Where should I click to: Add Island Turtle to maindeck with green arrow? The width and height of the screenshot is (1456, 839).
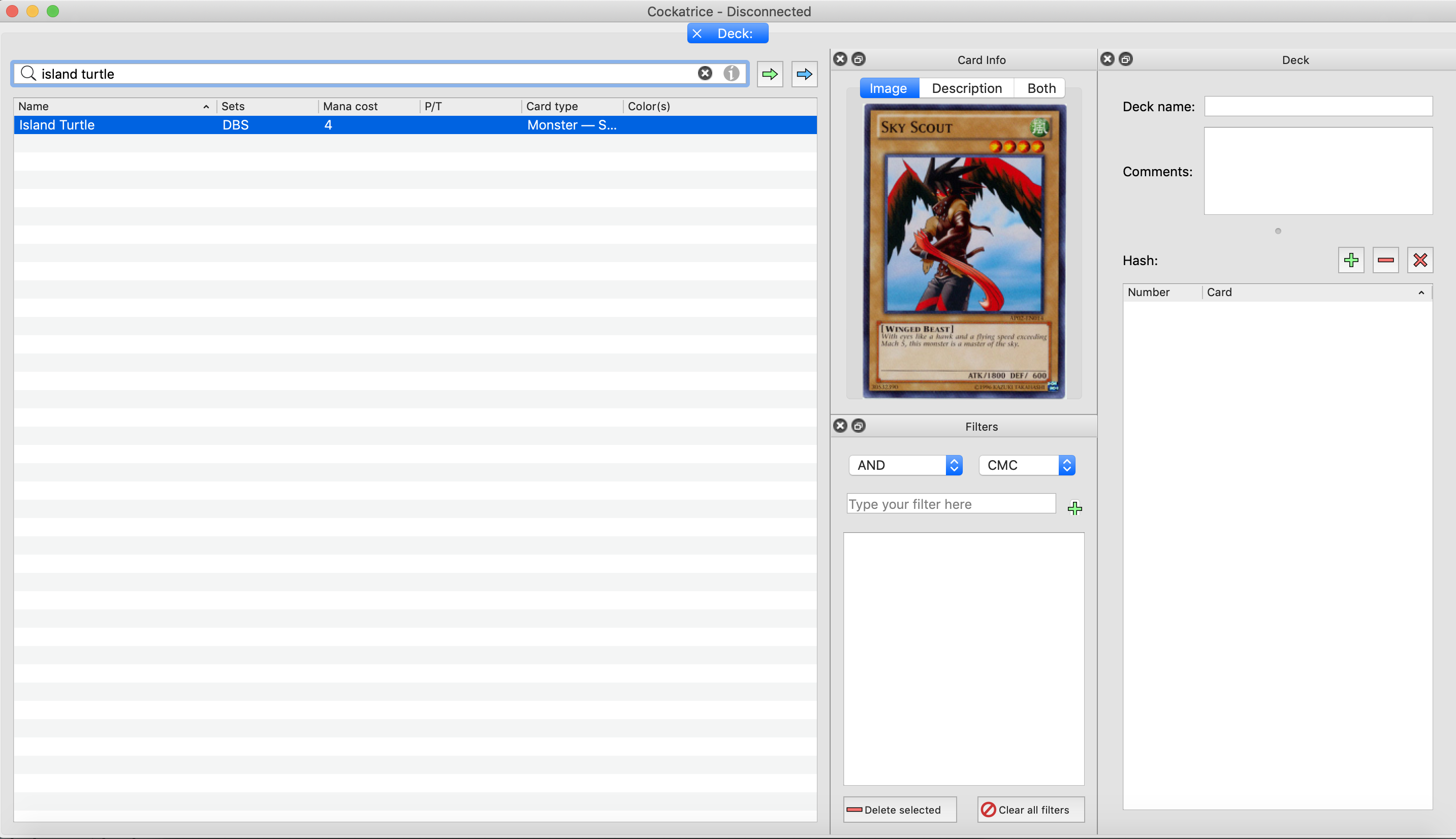tap(770, 74)
